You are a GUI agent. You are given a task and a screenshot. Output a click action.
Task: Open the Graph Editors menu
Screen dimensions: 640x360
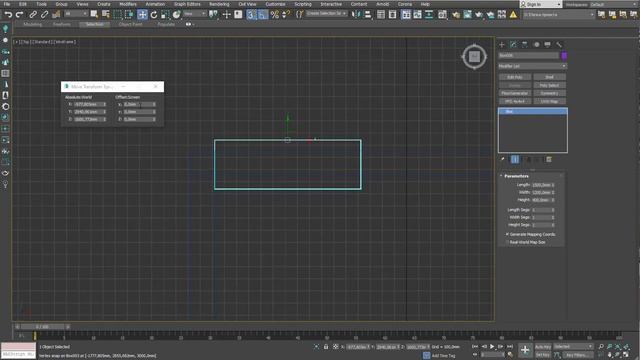[x=187, y=4]
